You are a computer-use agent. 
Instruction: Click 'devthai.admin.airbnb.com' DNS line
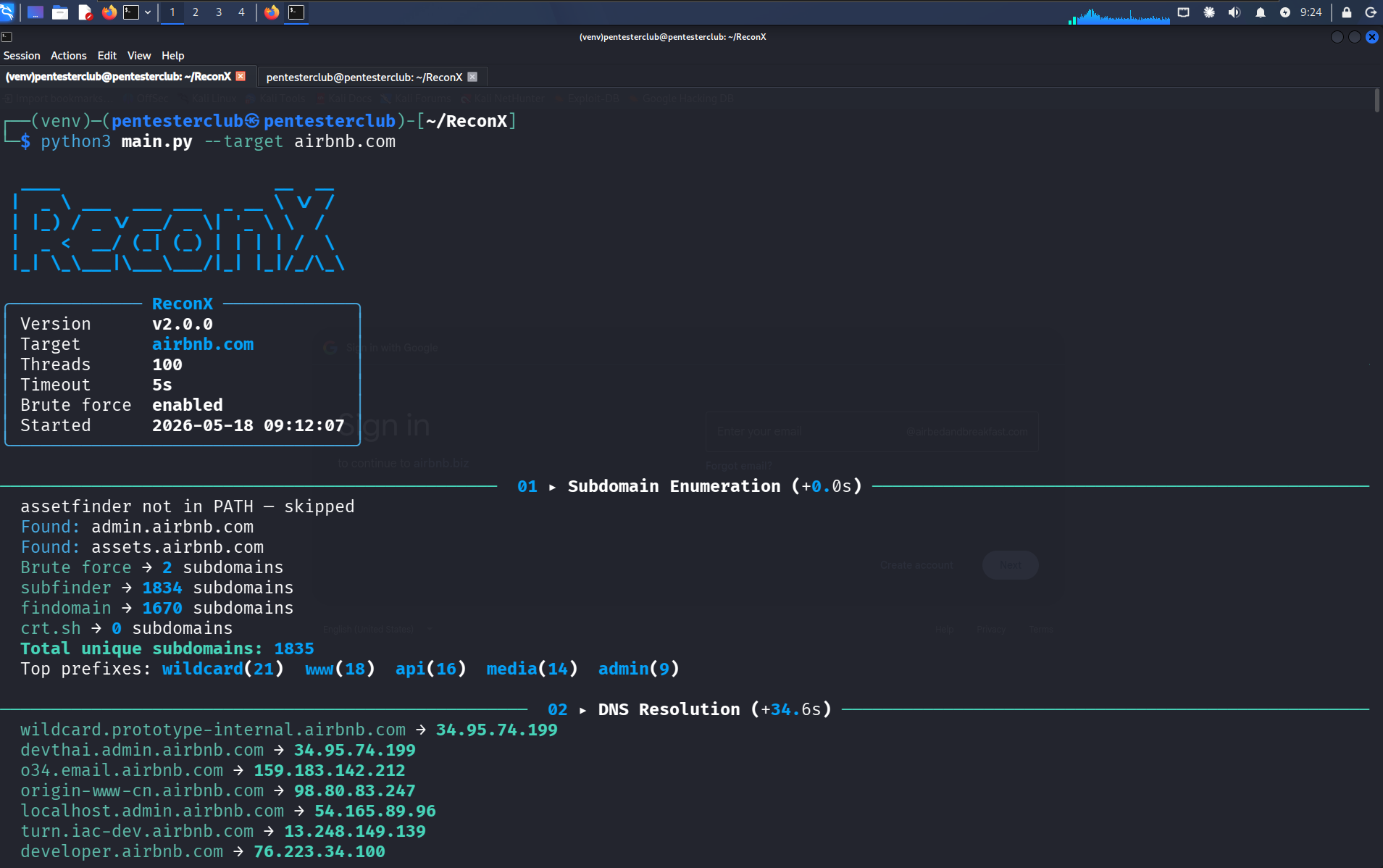point(218,750)
